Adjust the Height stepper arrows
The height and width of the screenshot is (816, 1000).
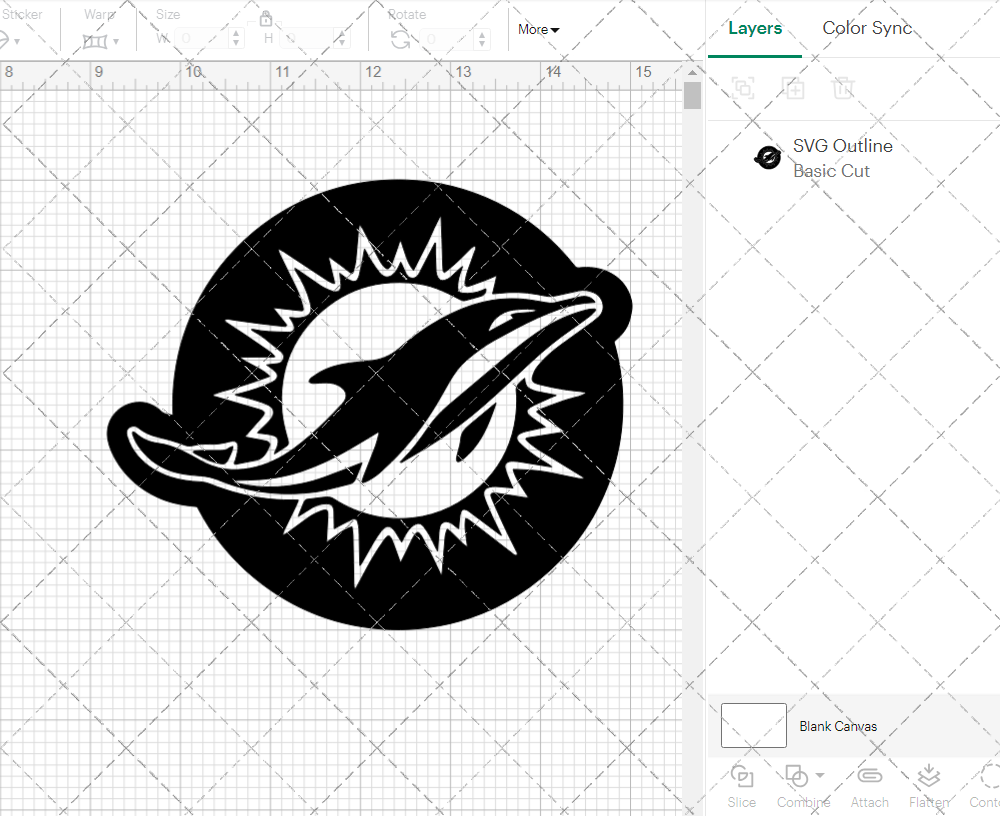click(x=342, y=38)
